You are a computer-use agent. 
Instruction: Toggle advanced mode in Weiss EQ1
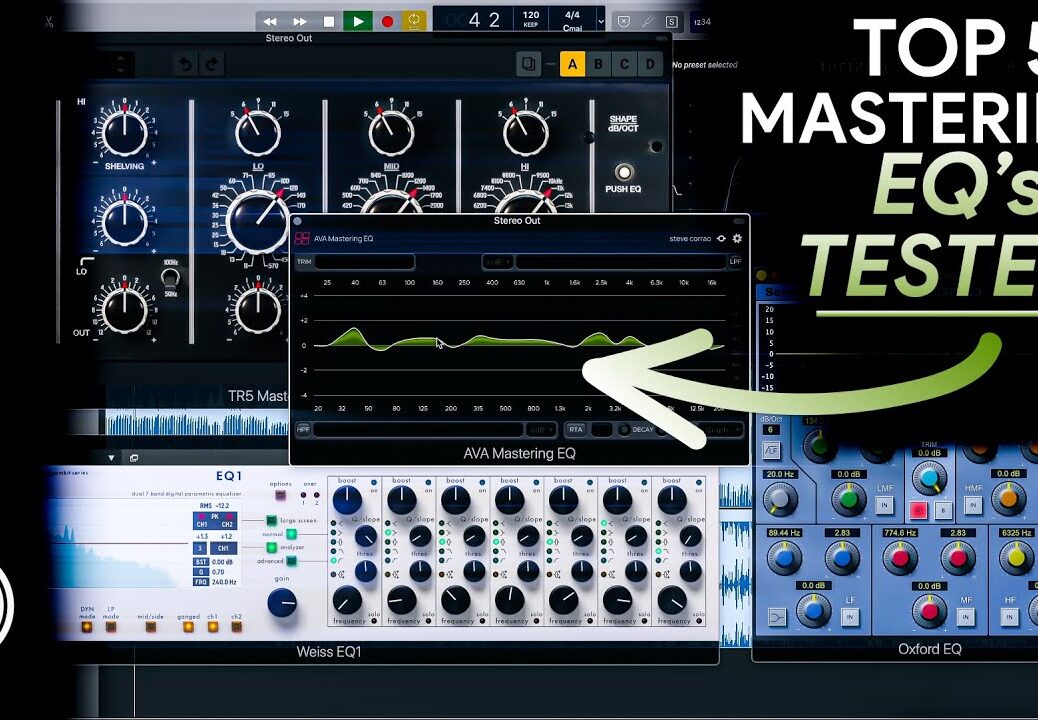(291, 561)
